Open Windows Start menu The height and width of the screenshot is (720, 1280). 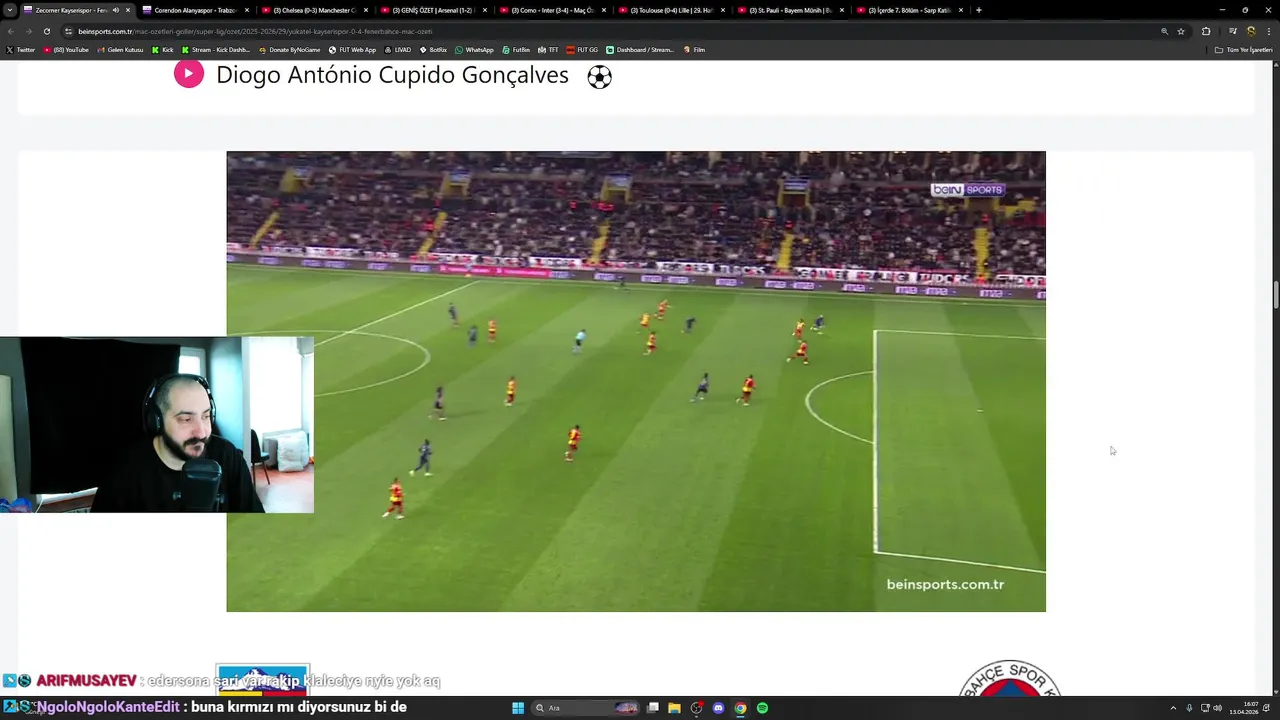[x=518, y=708]
